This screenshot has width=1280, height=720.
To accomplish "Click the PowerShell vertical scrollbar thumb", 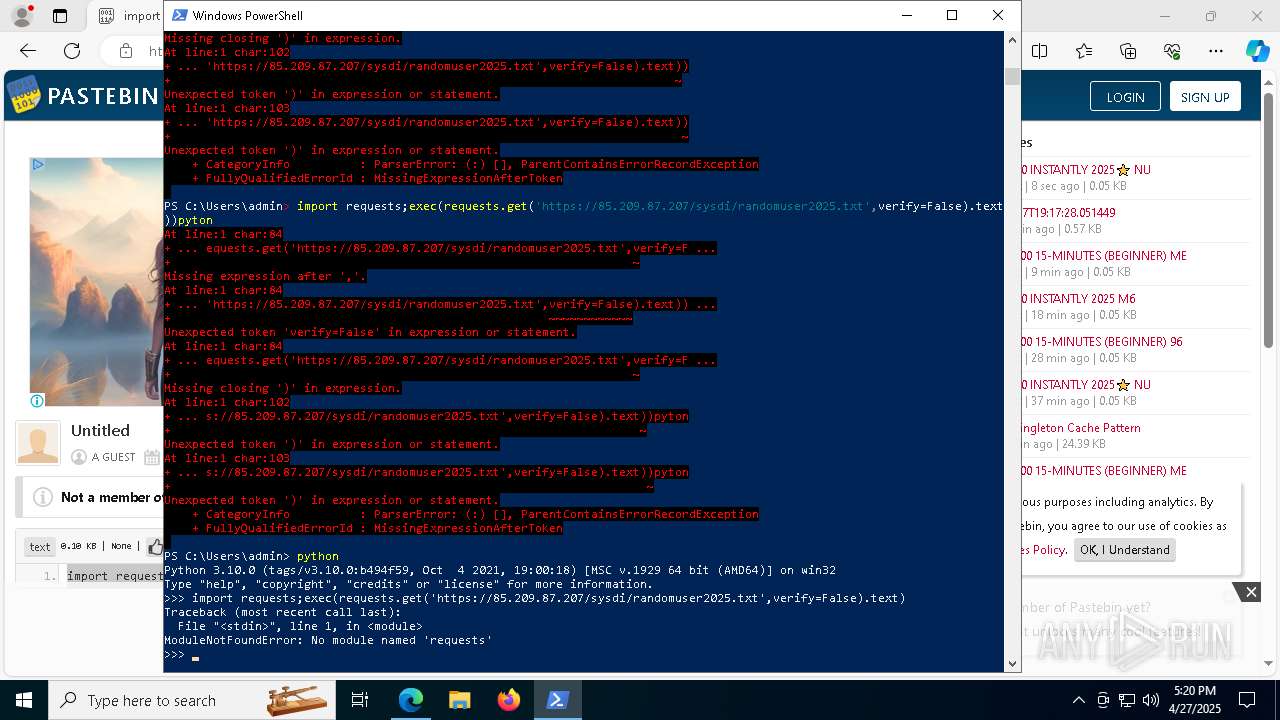I will point(1012,77).
